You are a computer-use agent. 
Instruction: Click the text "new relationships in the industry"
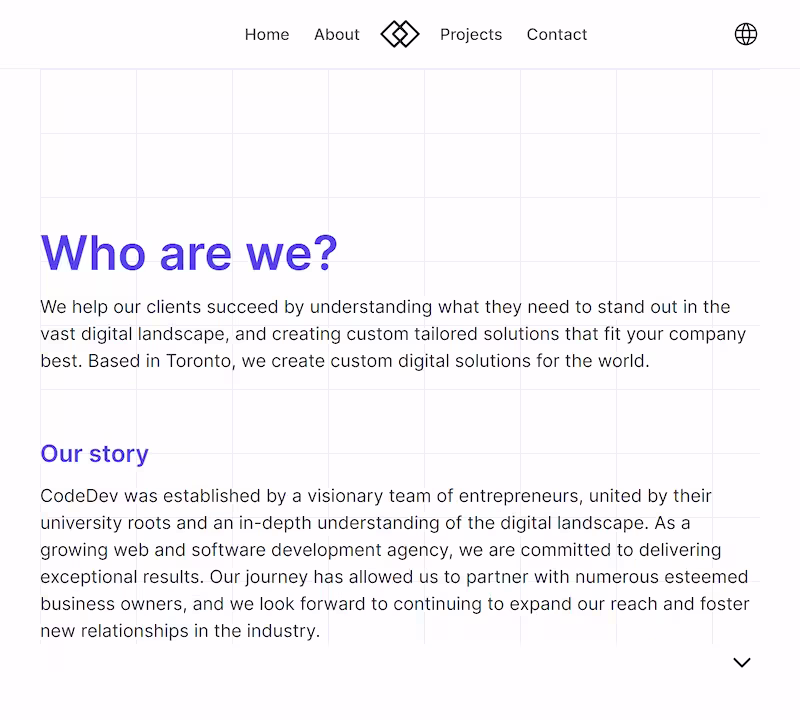[179, 631]
